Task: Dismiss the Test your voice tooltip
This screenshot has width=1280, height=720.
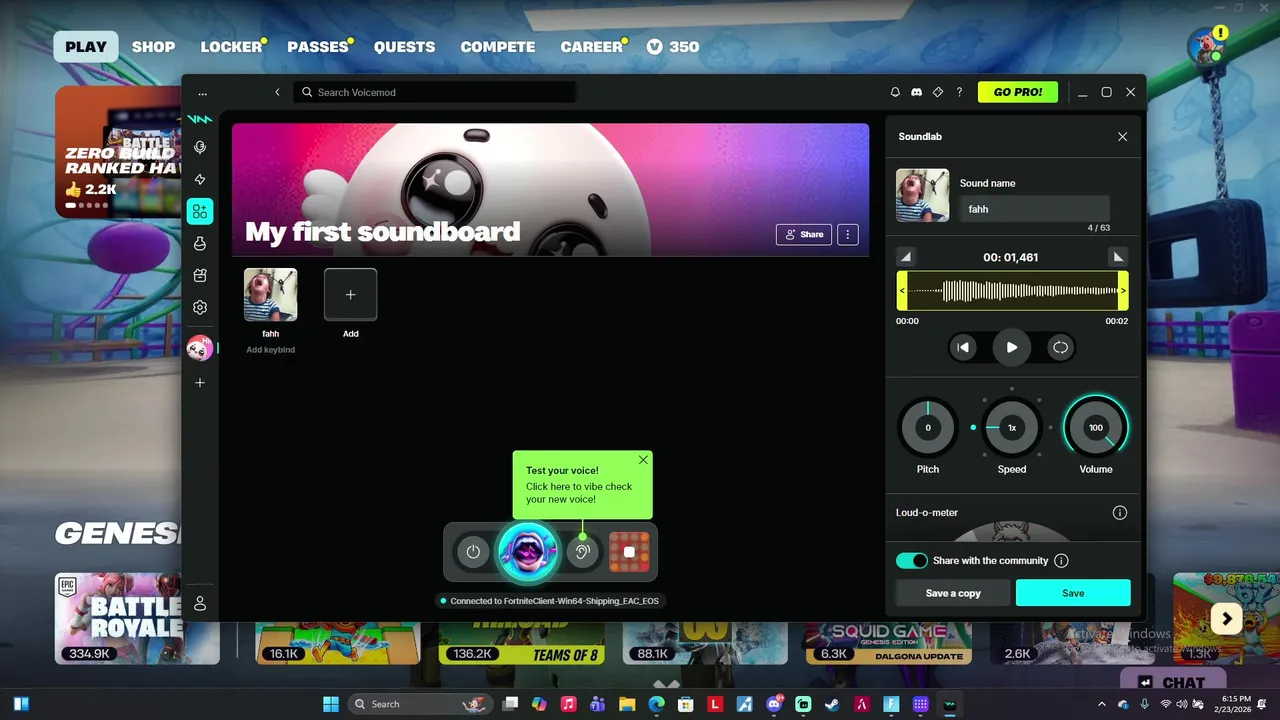Action: 643,460
